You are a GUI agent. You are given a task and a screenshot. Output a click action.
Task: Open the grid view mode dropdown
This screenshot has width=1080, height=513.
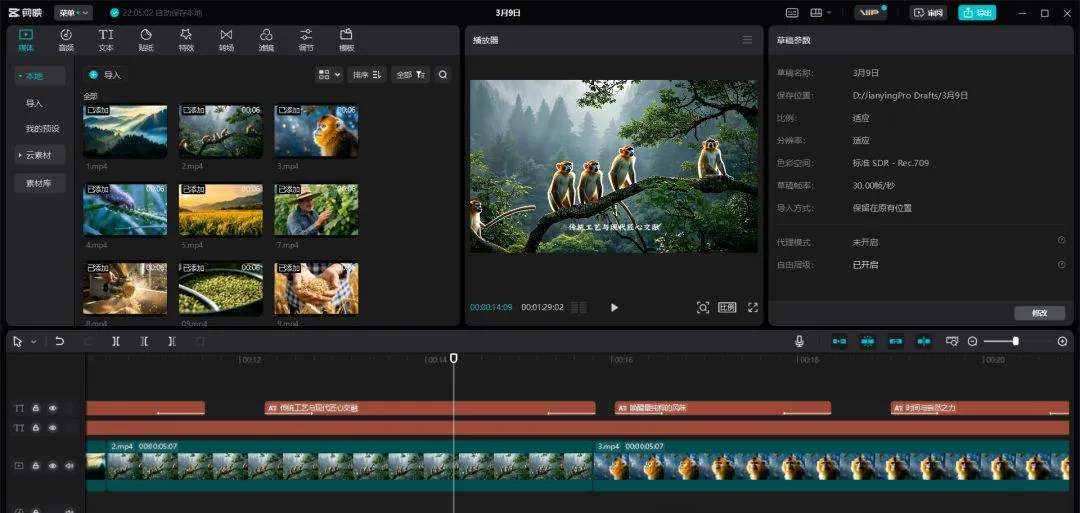pos(329,75)
